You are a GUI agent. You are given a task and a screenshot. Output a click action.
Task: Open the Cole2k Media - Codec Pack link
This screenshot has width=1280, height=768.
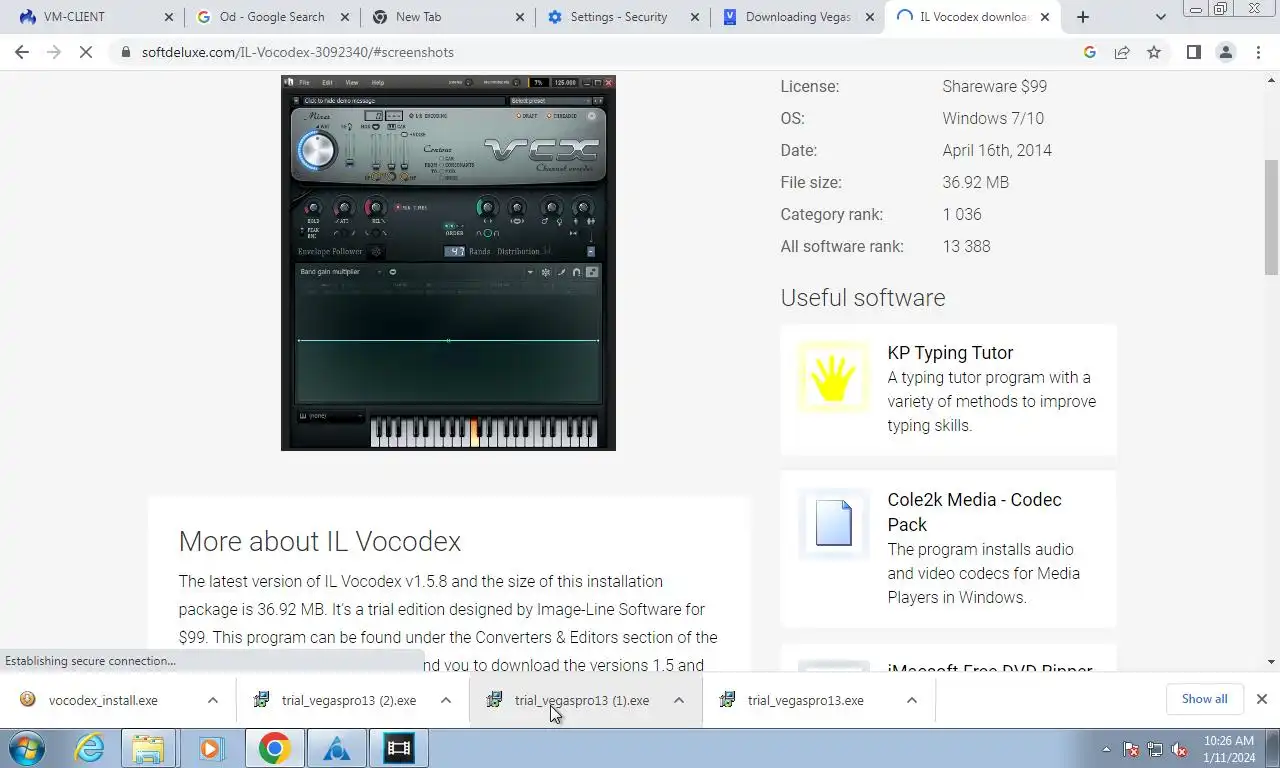tap(974, 512)
